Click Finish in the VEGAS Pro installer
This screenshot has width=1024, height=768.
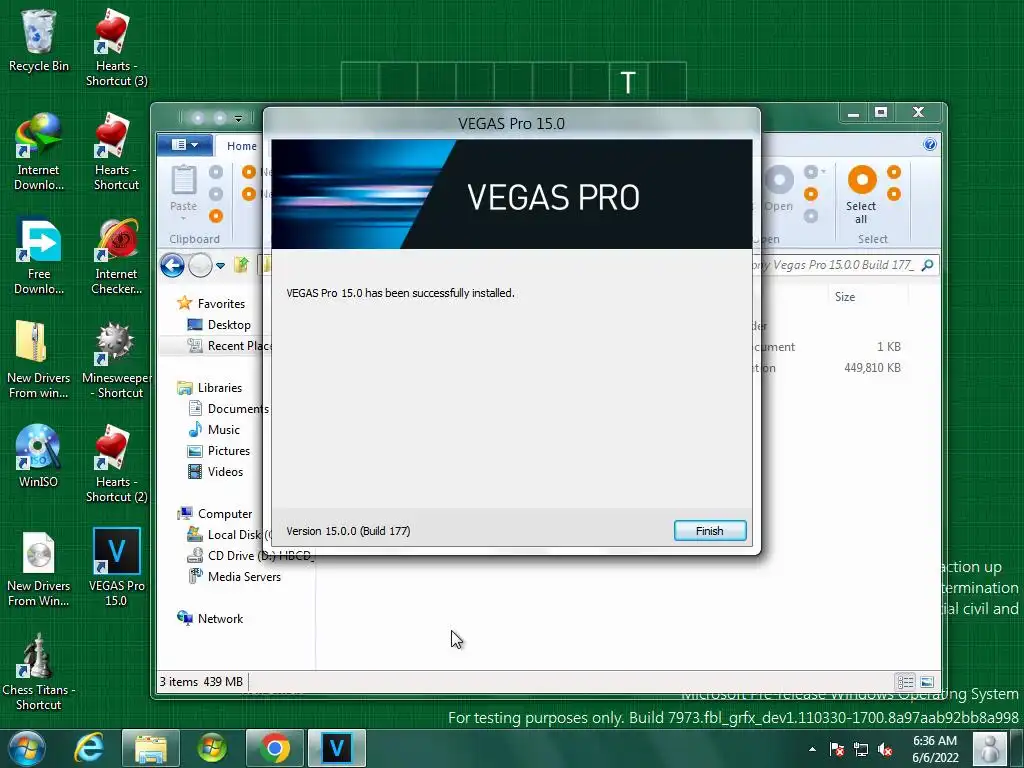[x=710, y=531]
